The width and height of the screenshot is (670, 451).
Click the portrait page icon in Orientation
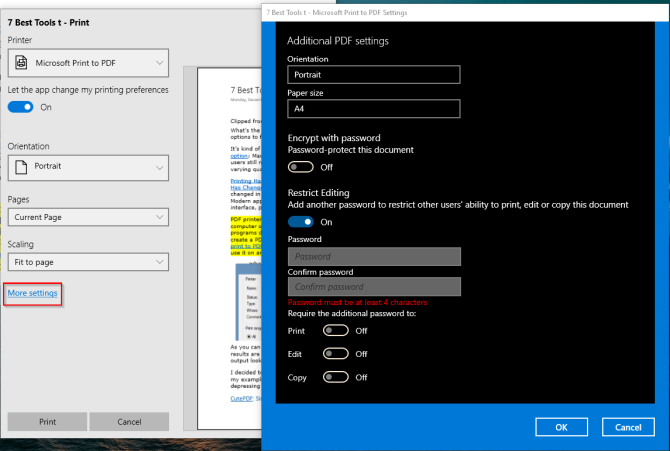pos(21,166)
